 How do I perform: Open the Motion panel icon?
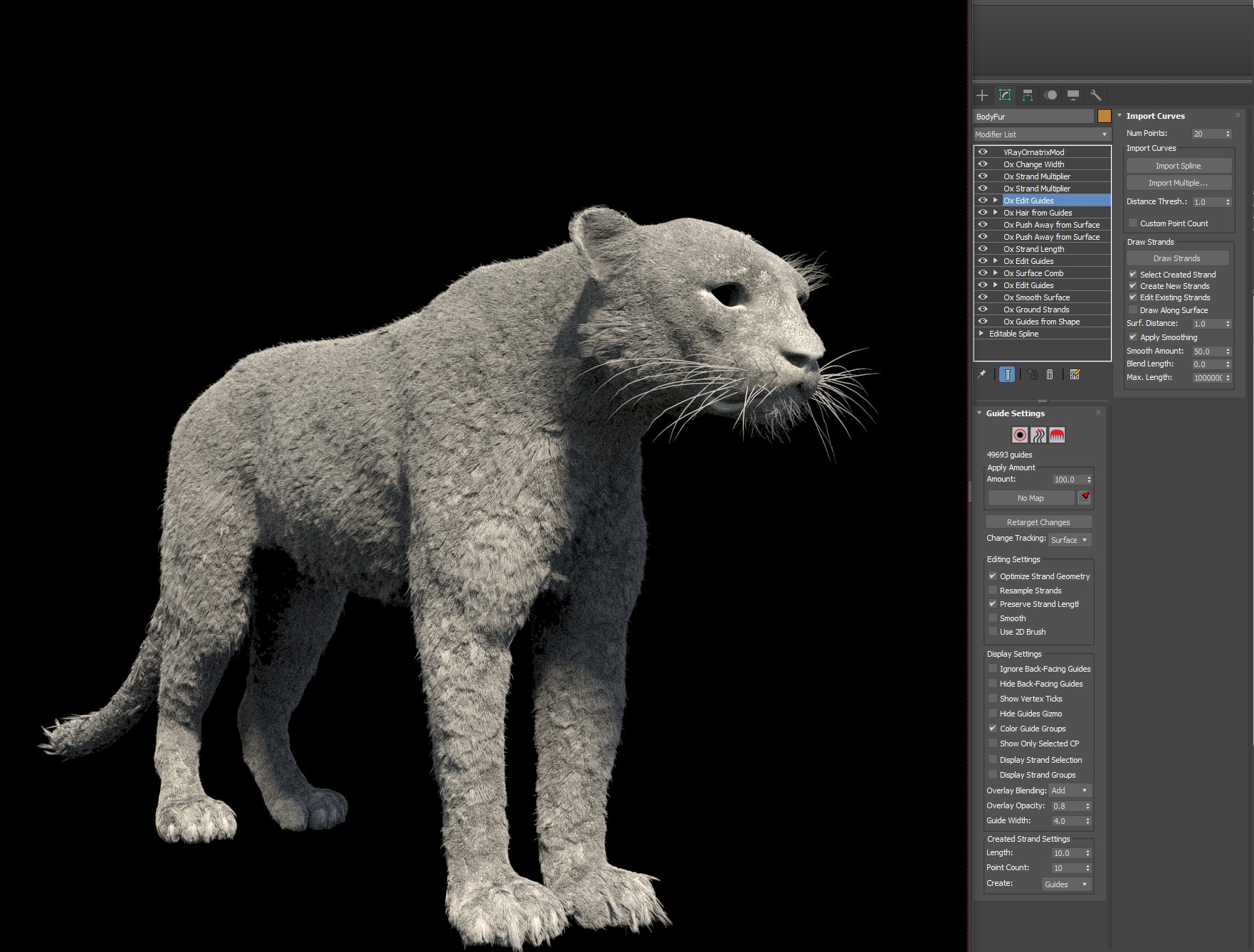pyautogui.click(x=1050, y=95)
